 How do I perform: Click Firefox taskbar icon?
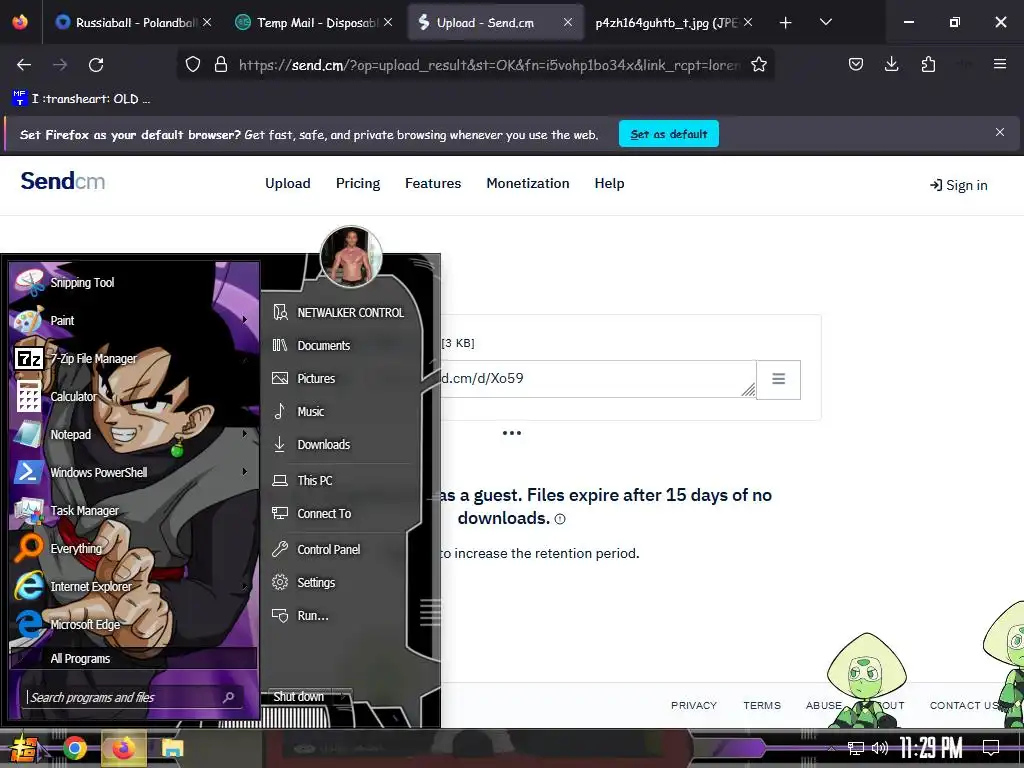coord(123,748)
